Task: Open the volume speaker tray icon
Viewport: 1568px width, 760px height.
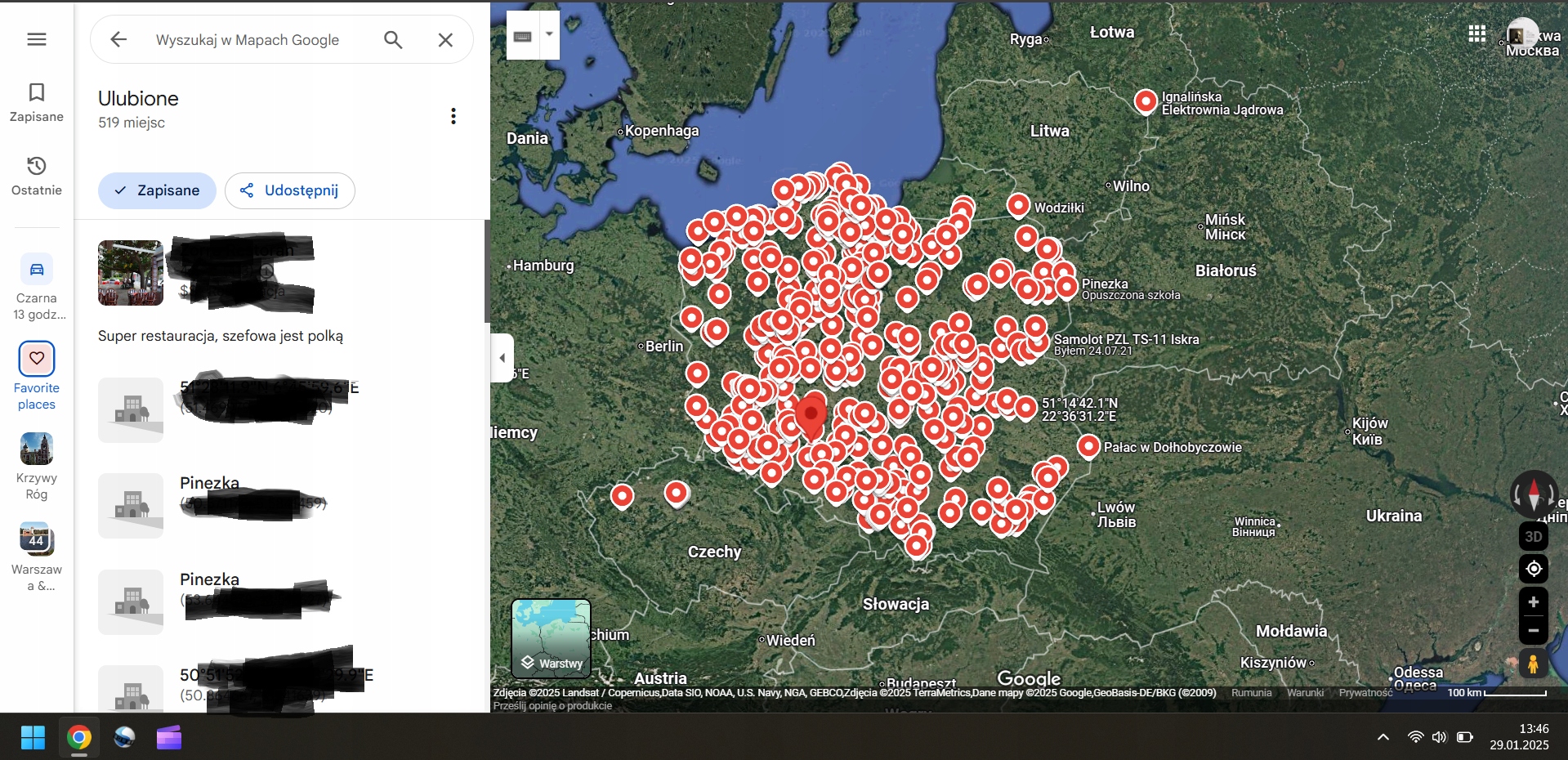Action: point(1439,737)
